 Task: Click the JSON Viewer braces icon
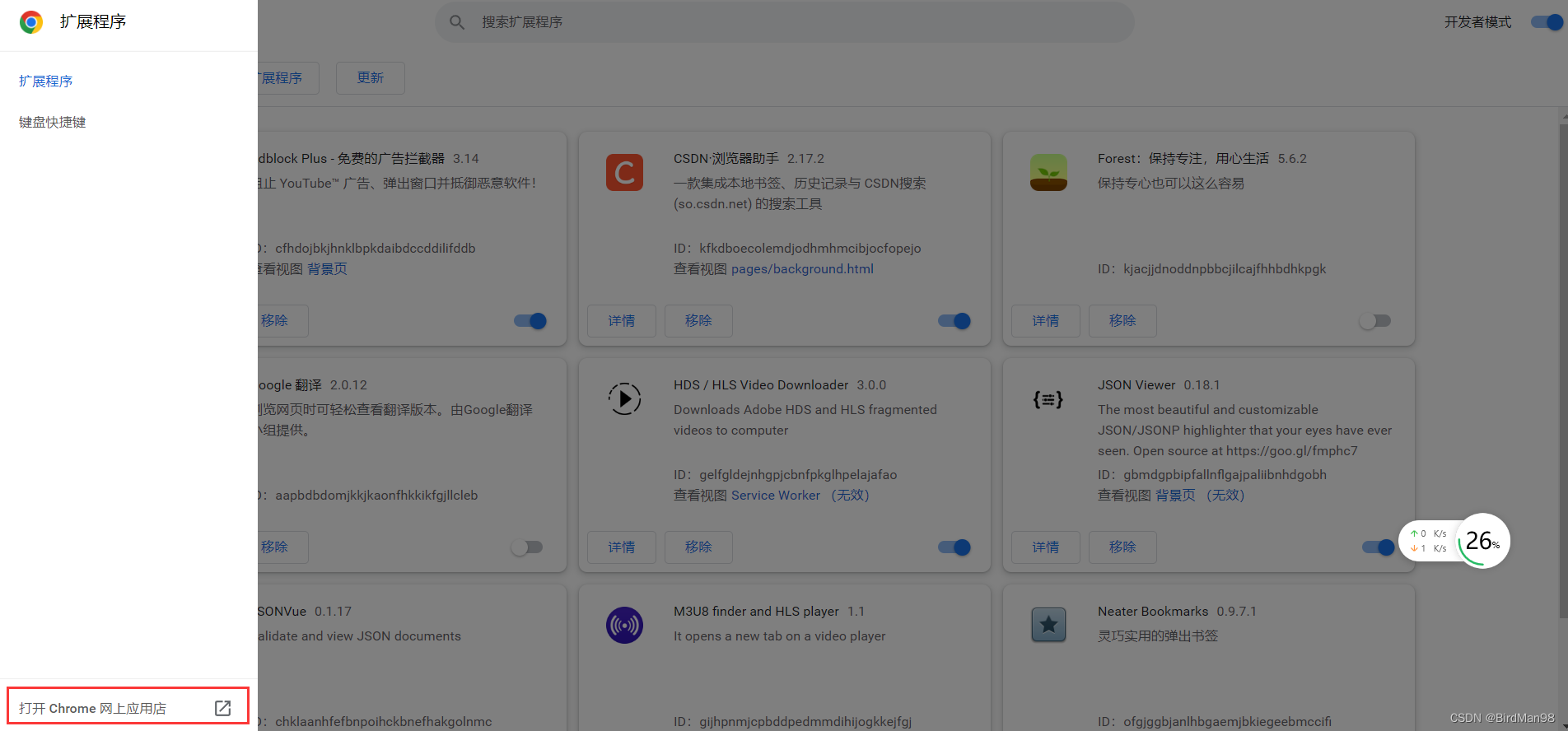pyautogui.click(x=1048, y=399)
